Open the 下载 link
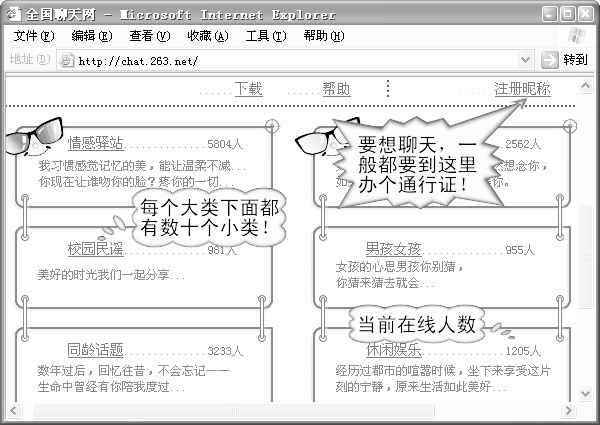Viewport: 600px width, 425px height. 249,89
